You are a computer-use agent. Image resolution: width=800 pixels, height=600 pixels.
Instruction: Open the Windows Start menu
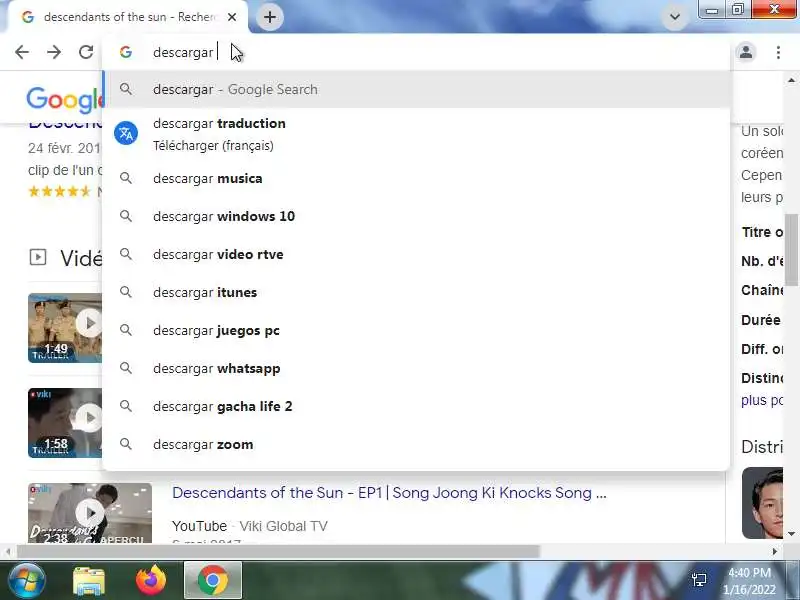pos(27,580)
